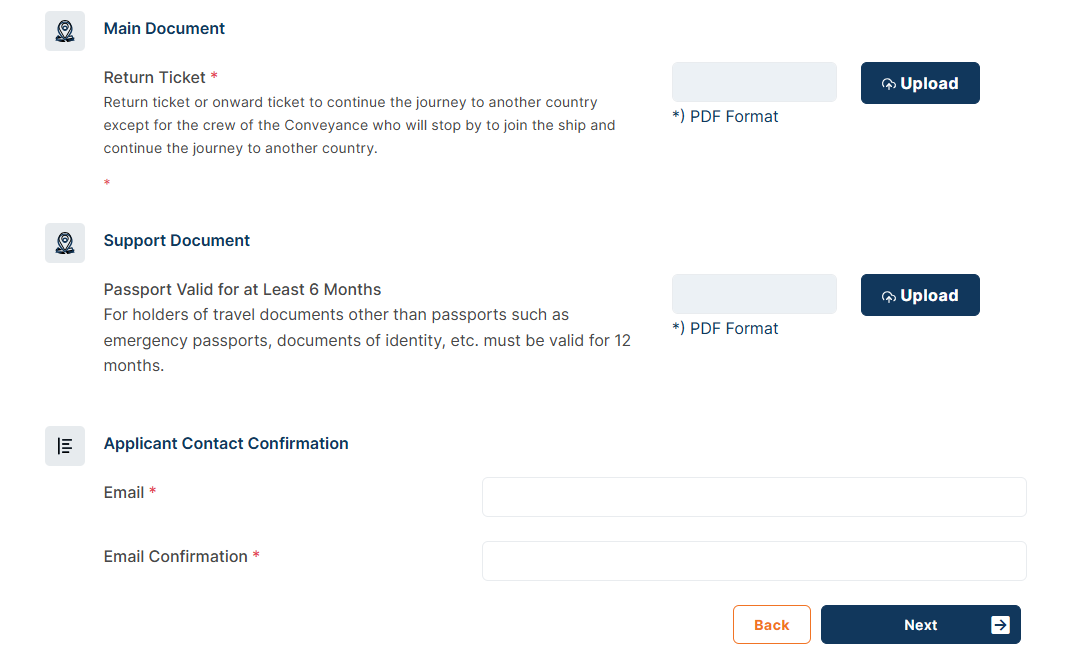Click the Return Ticket heading label
This screenshot has width=1087, height=652.
tap(156, 77)
